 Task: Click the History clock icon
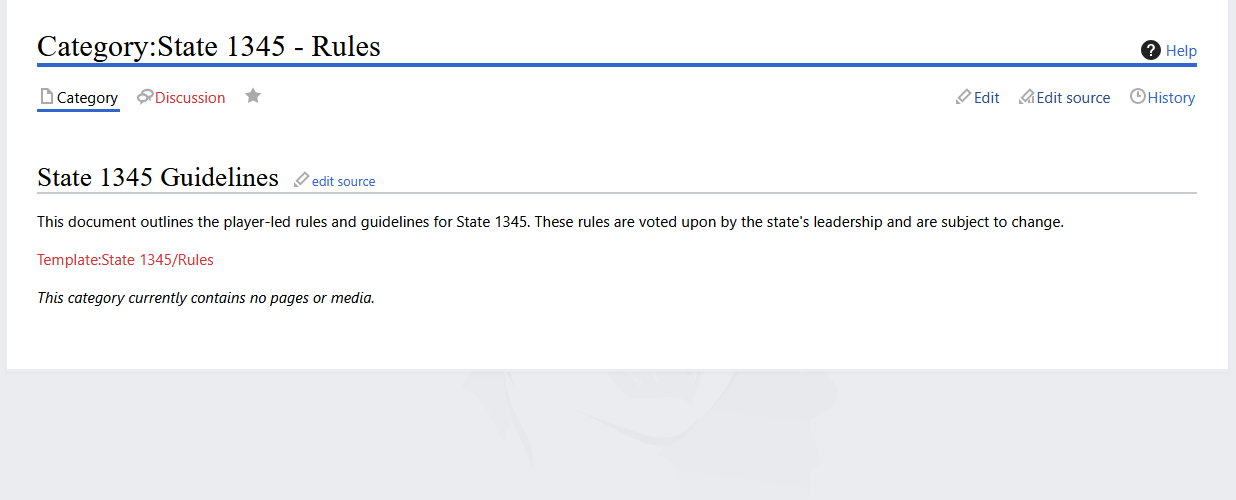tap(1138, 97)
